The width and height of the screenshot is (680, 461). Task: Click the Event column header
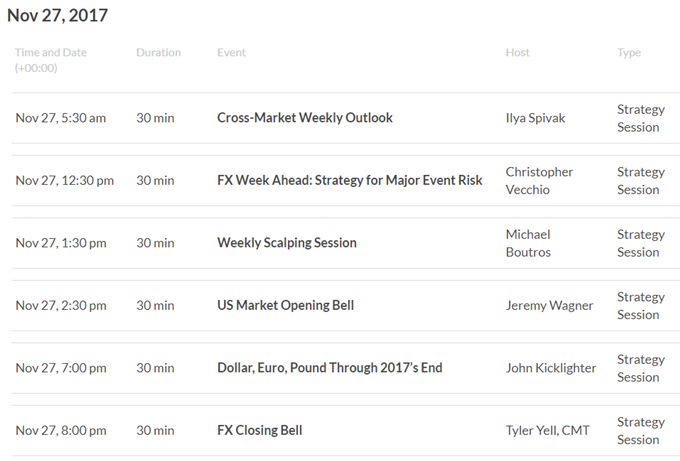click(231, 52)
